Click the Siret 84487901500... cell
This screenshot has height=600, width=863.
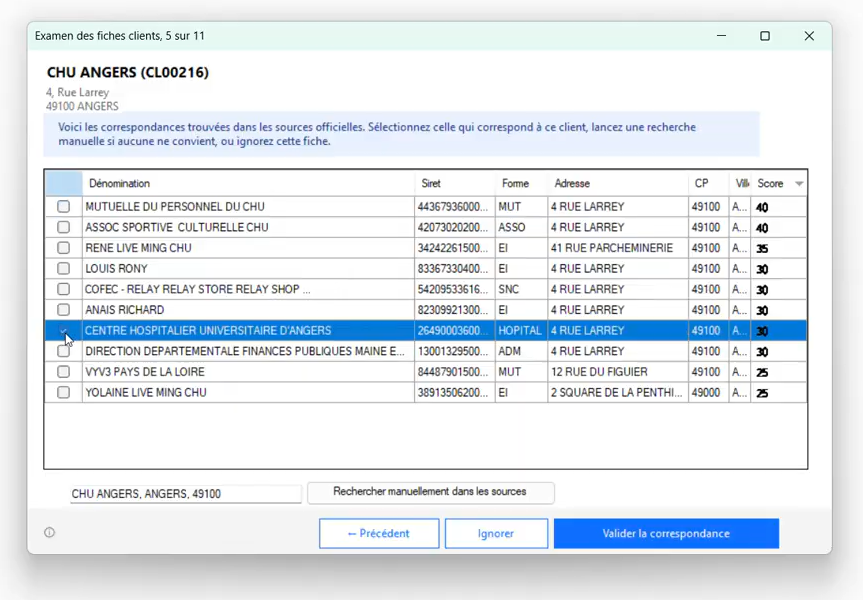455,372
